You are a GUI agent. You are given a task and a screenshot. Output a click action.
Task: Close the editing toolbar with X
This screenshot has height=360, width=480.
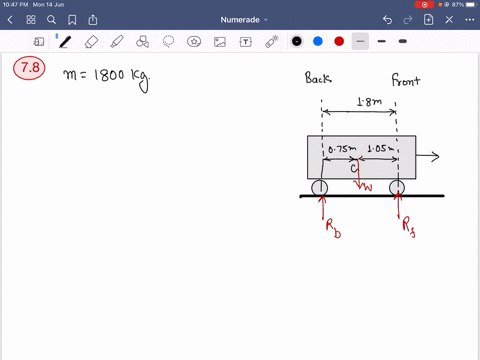click(x=449, y=20)
